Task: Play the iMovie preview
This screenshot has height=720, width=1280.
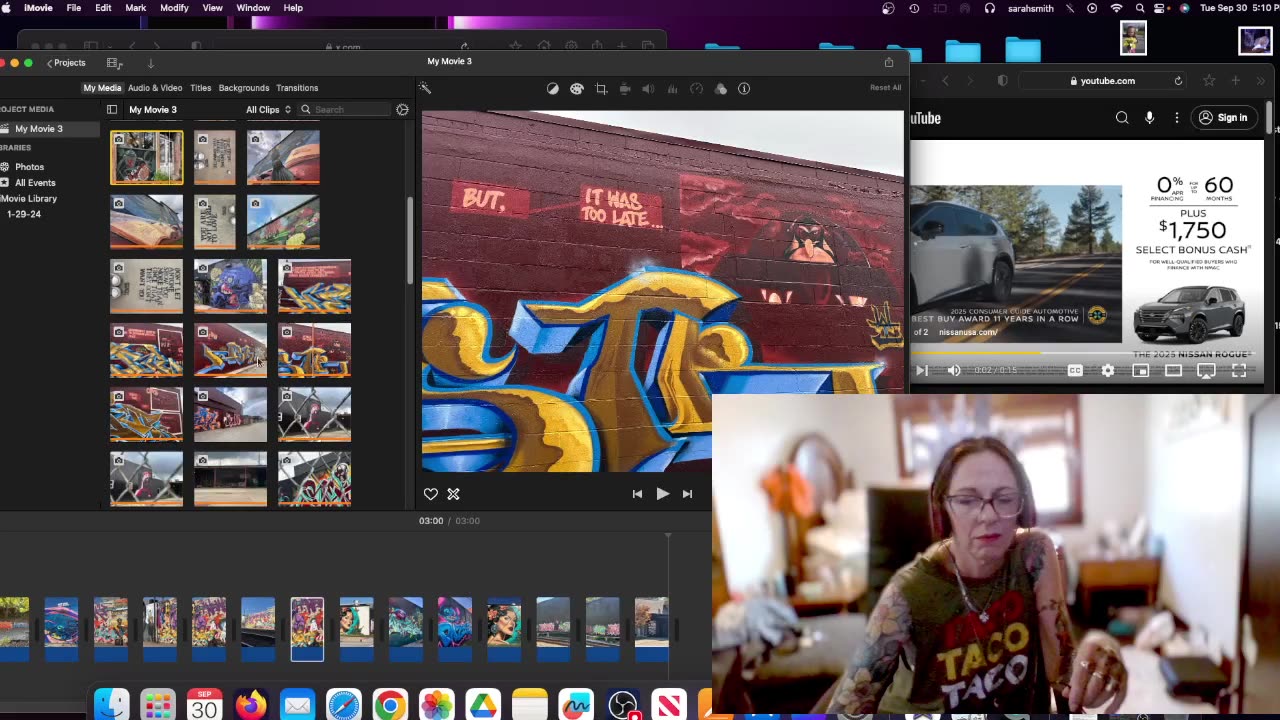Action: (662, 494)
